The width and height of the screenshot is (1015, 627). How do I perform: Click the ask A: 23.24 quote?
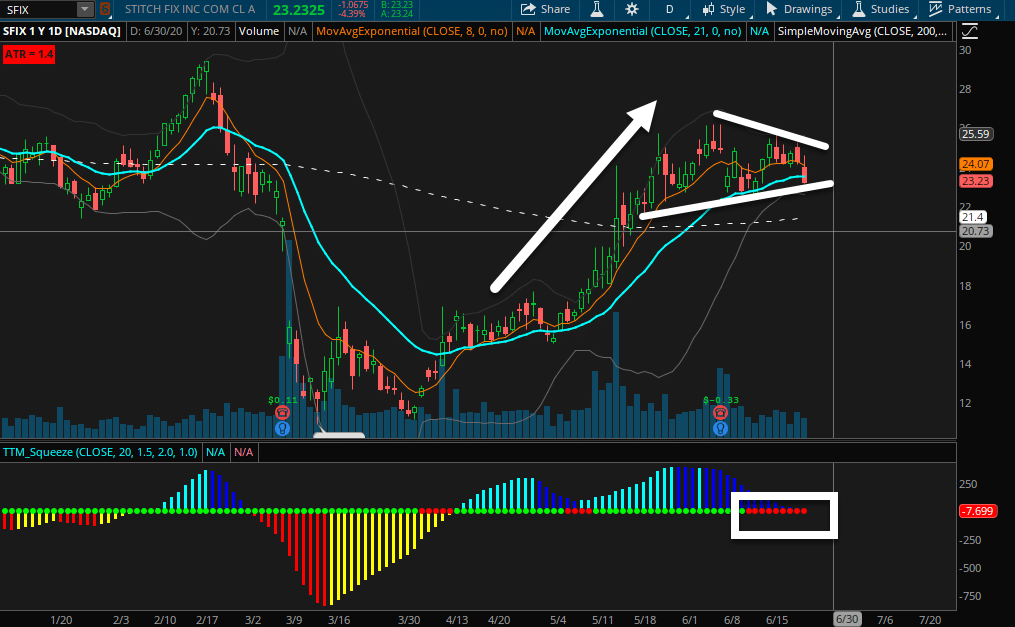coord(397,14)
